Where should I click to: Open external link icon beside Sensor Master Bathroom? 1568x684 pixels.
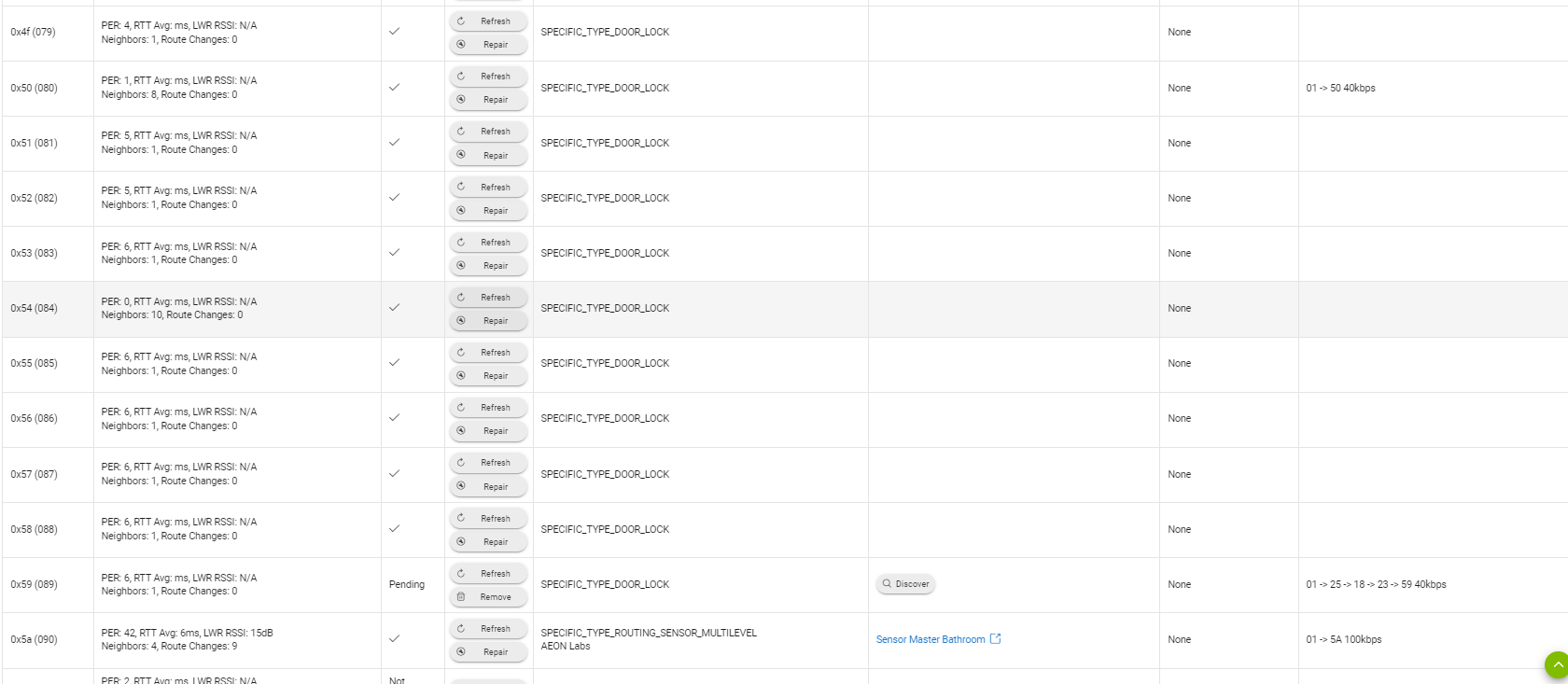995,639
